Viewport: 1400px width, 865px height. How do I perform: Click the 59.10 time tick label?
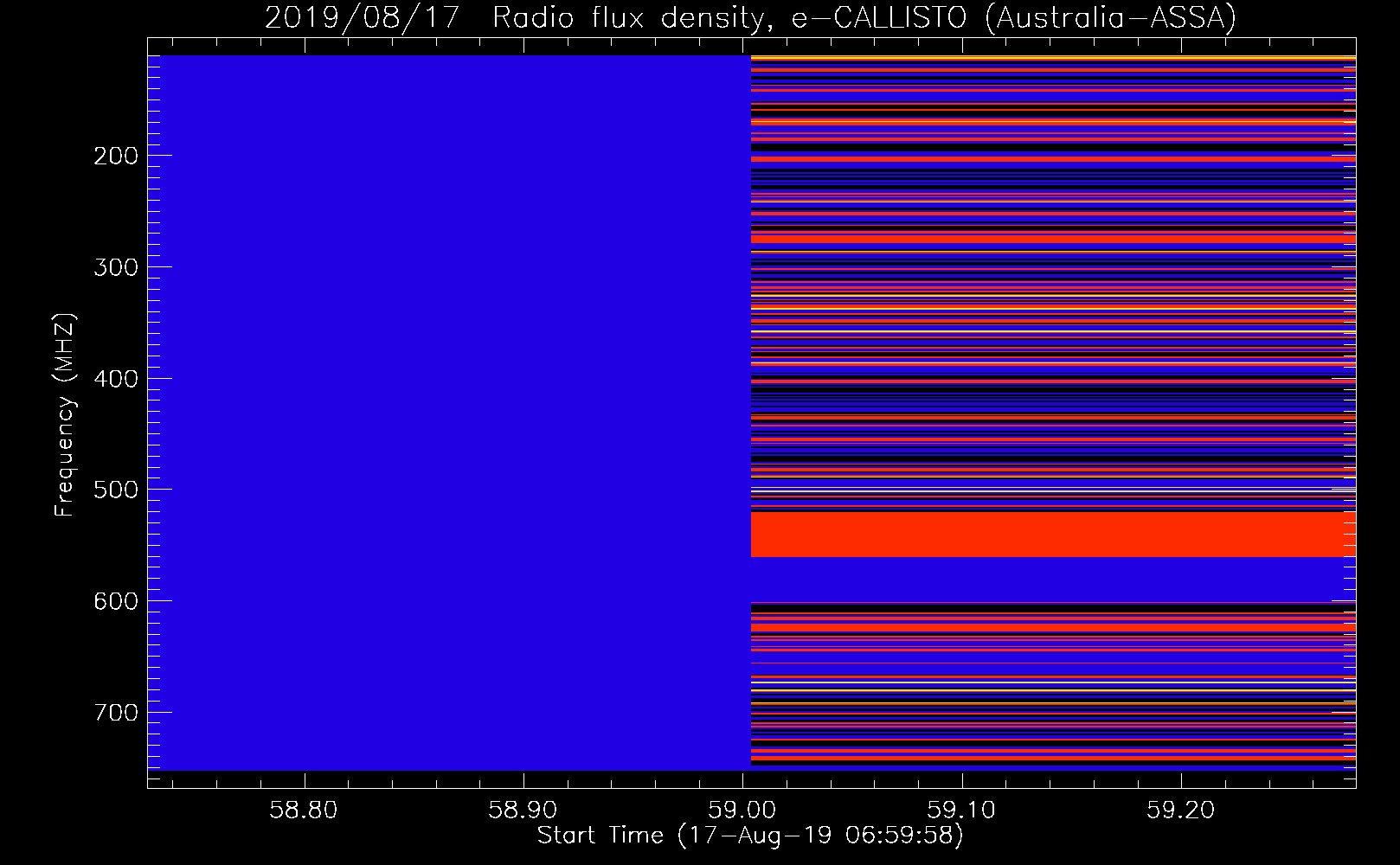coord(961,811)
